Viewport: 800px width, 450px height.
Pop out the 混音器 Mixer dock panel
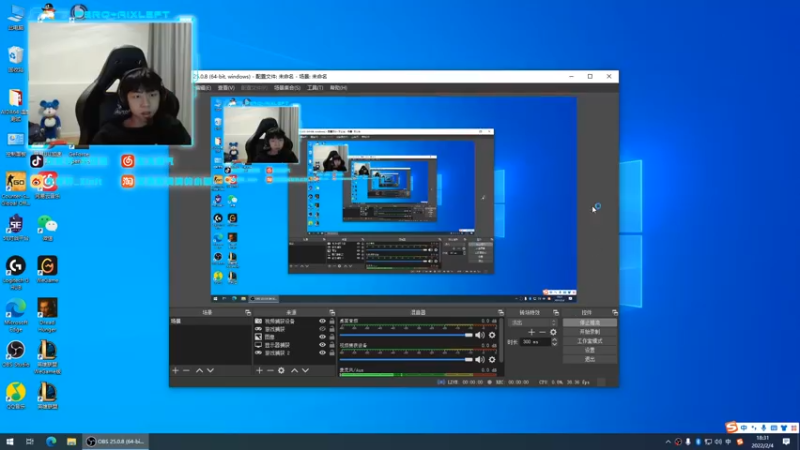point(501,312)
